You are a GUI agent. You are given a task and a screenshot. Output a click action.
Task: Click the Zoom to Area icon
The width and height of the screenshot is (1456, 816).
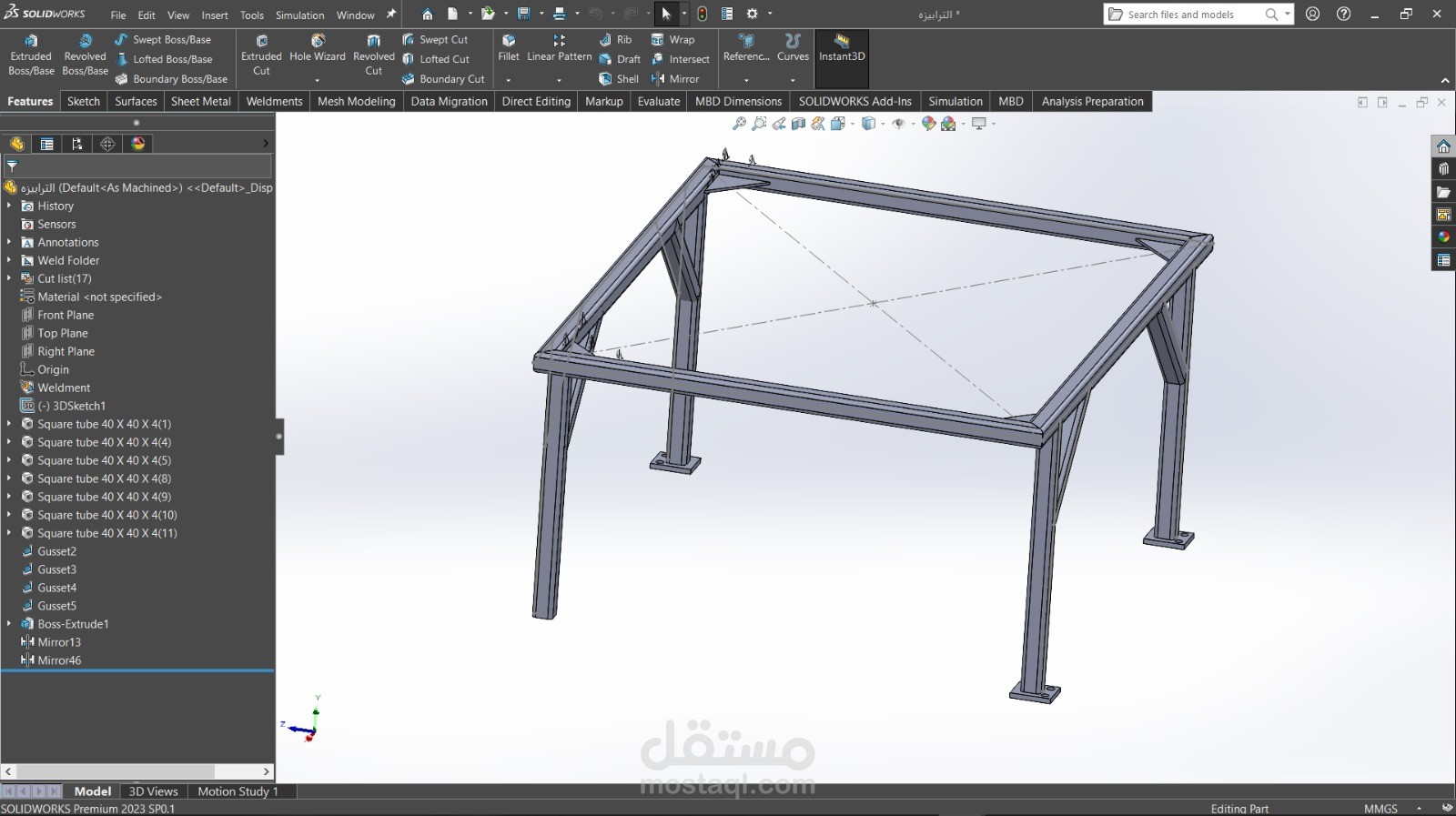759,124
